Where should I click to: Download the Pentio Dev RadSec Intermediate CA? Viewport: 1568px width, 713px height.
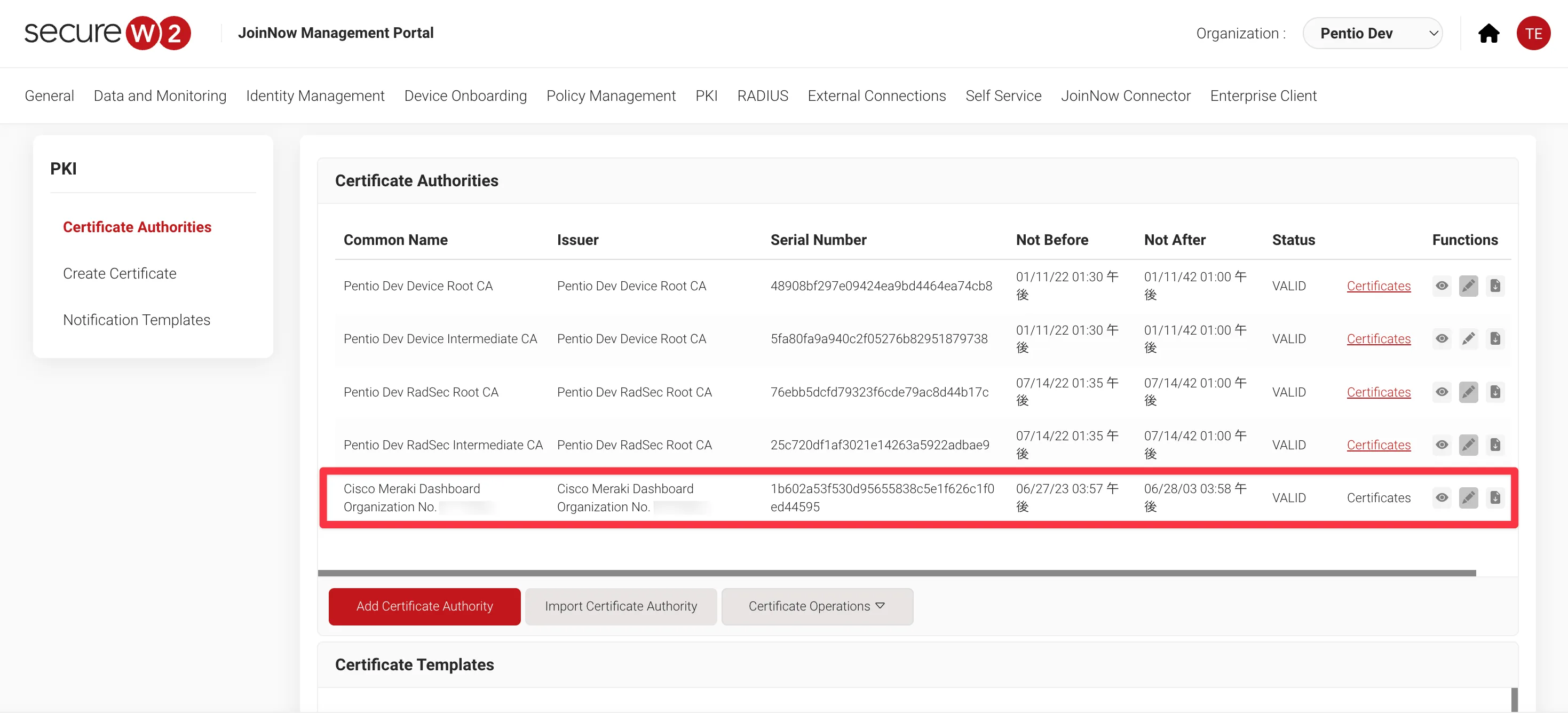coord(1495,445)
